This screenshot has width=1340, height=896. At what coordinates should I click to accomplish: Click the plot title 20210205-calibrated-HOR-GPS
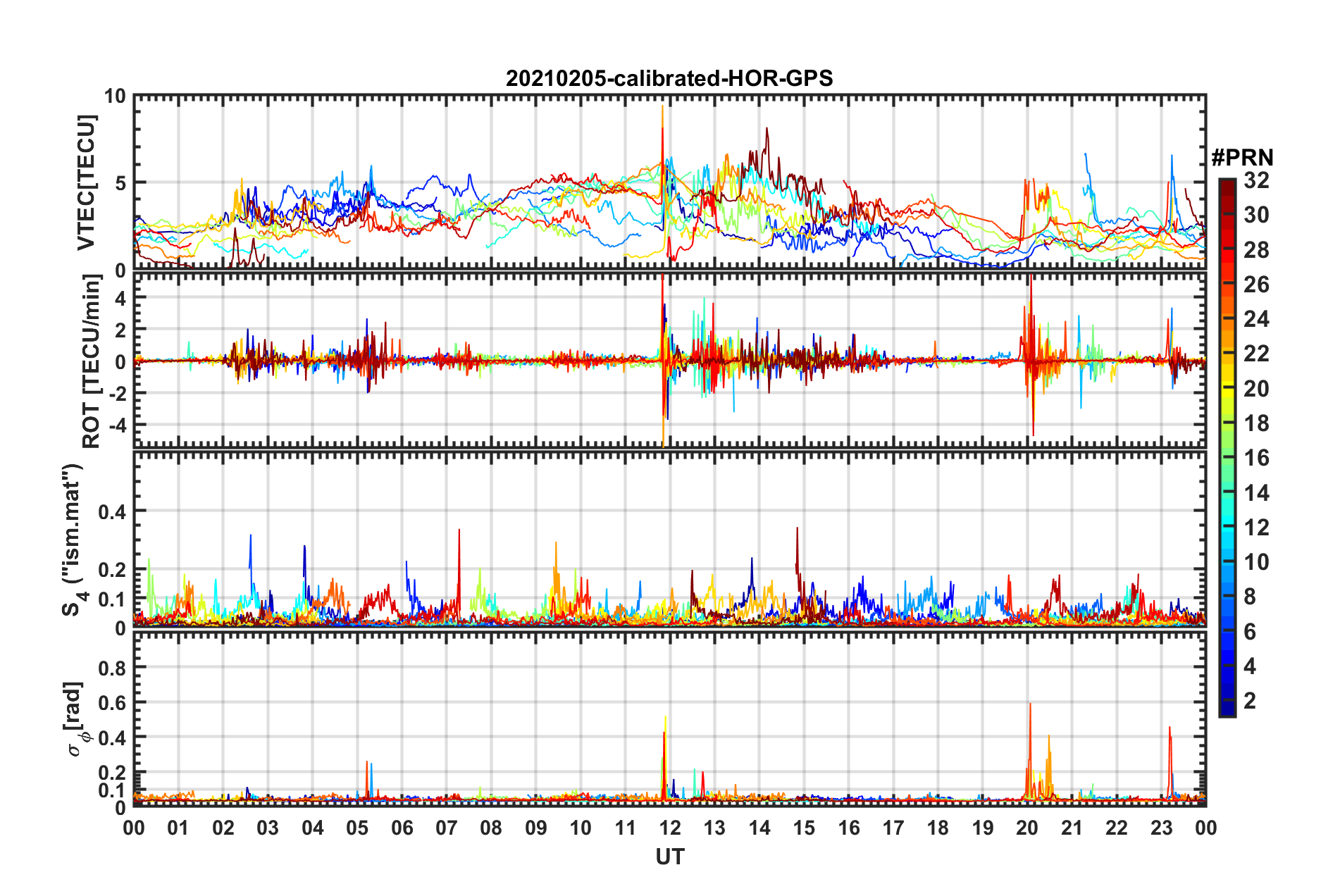(x=669, y=78)
